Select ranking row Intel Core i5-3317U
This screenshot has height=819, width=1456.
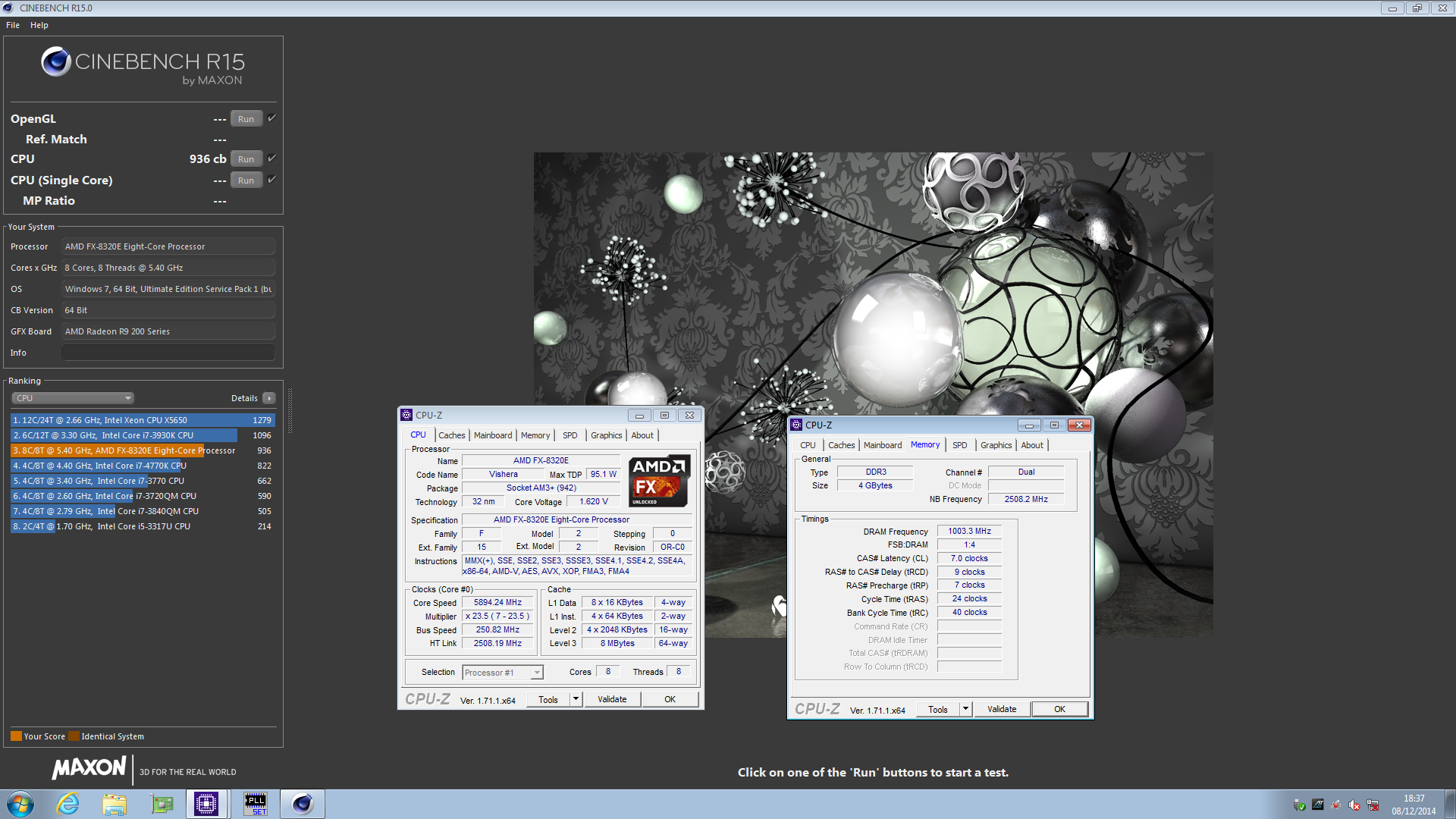(x=143, y=526)
